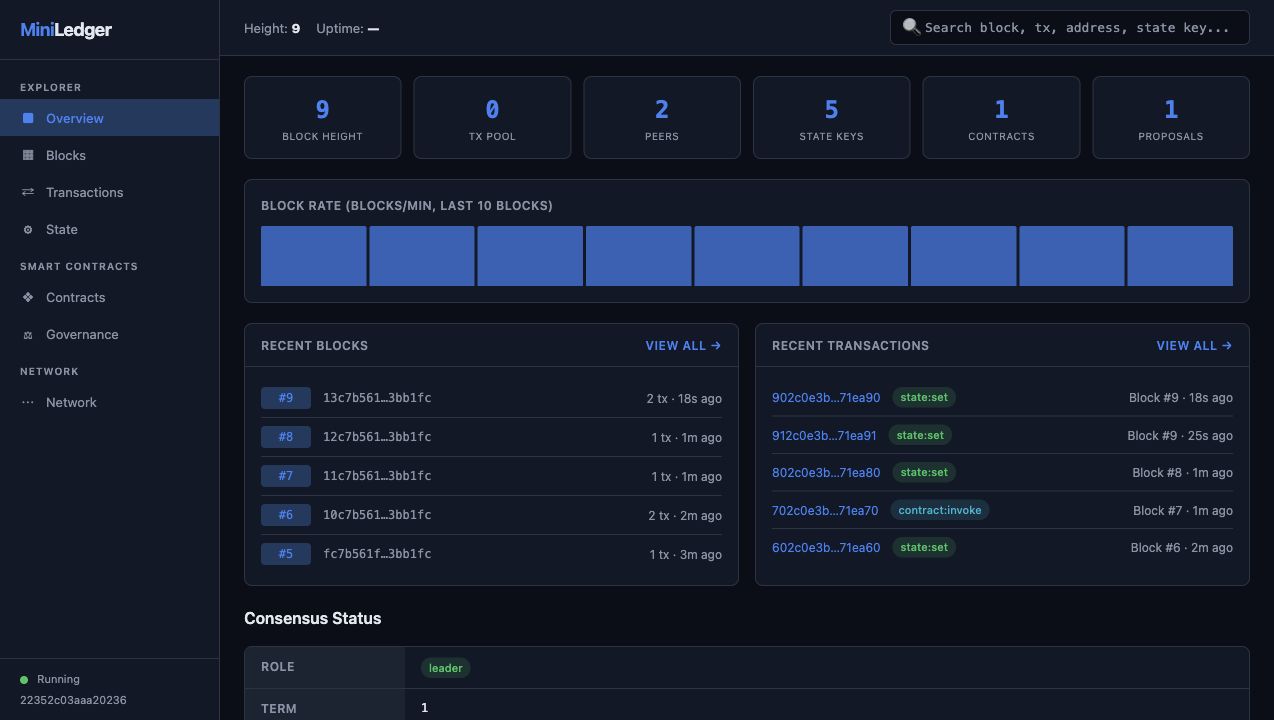Open block #5 badge
The height and width of the screenshot is (720, 1274).
tap(286, 554)
